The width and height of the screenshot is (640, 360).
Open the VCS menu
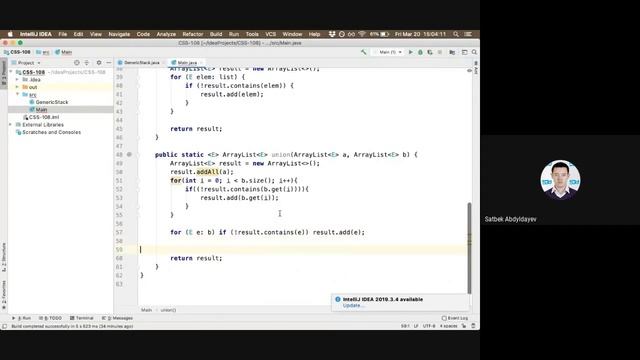271,34
